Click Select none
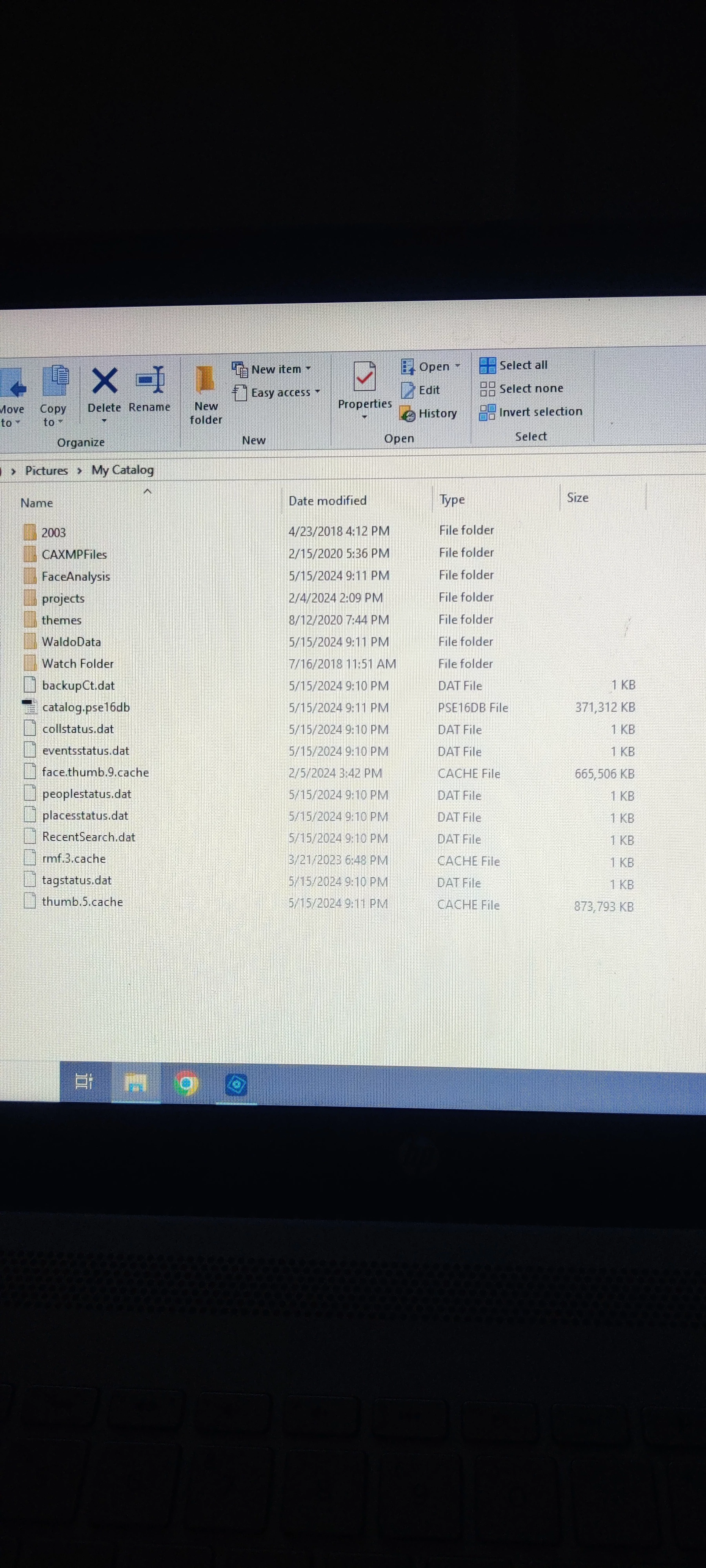Screen dimensions: 706x1568 tap(521, 388)
